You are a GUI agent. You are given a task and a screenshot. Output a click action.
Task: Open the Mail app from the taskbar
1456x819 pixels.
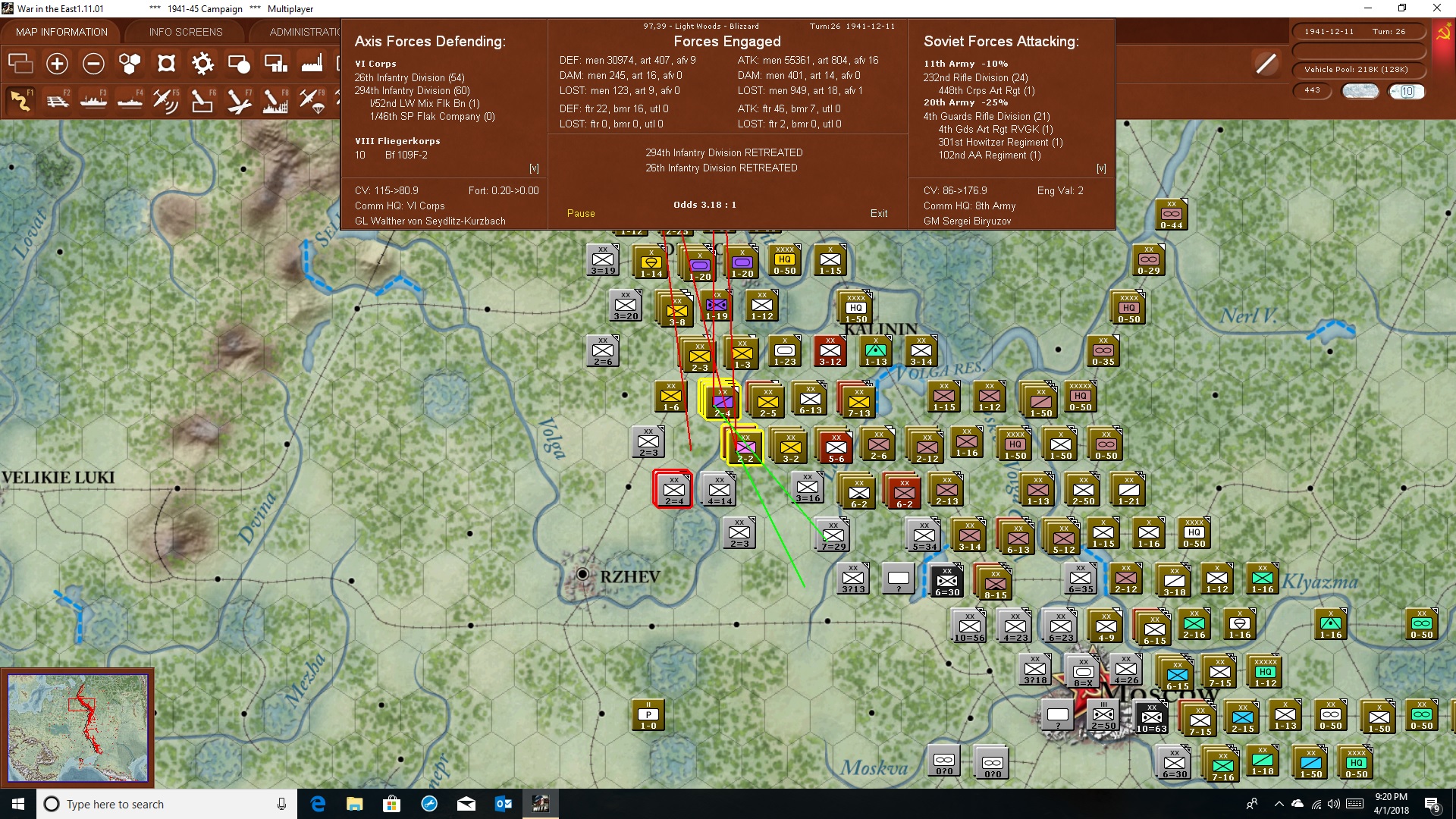(x=466, y=804)
